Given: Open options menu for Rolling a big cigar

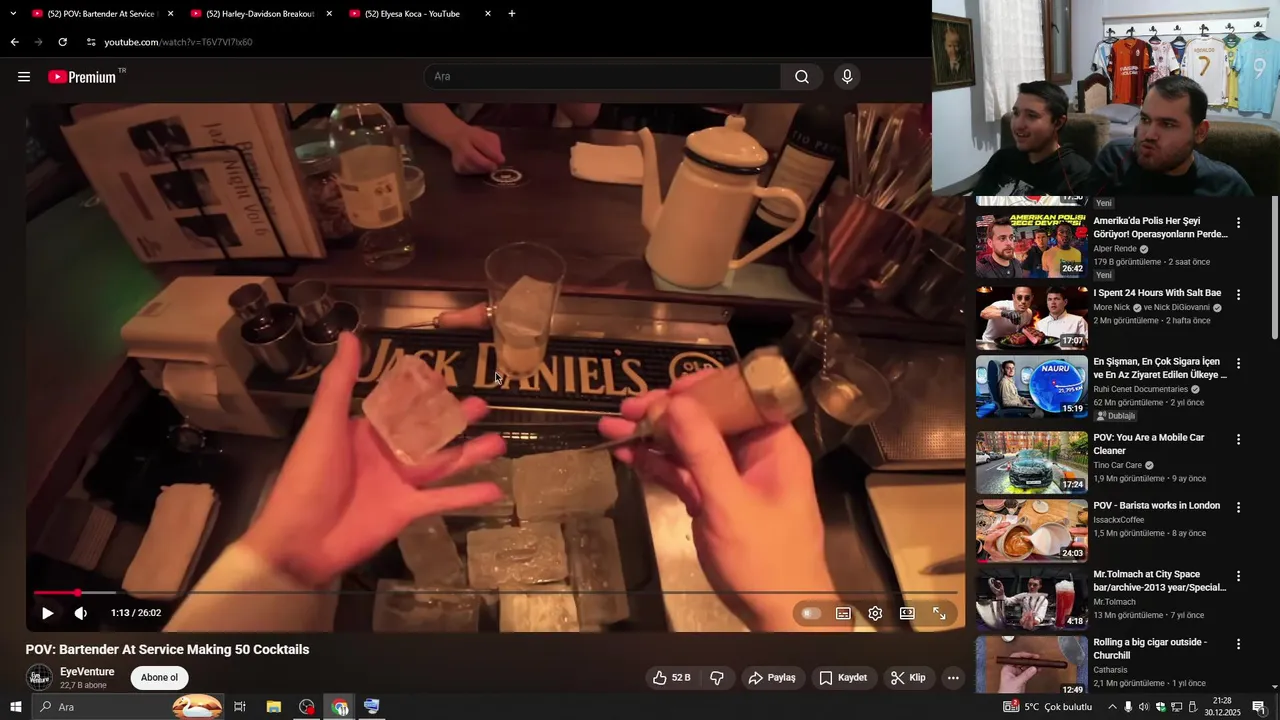Looking at the screenshot, I should [1238, 644].
